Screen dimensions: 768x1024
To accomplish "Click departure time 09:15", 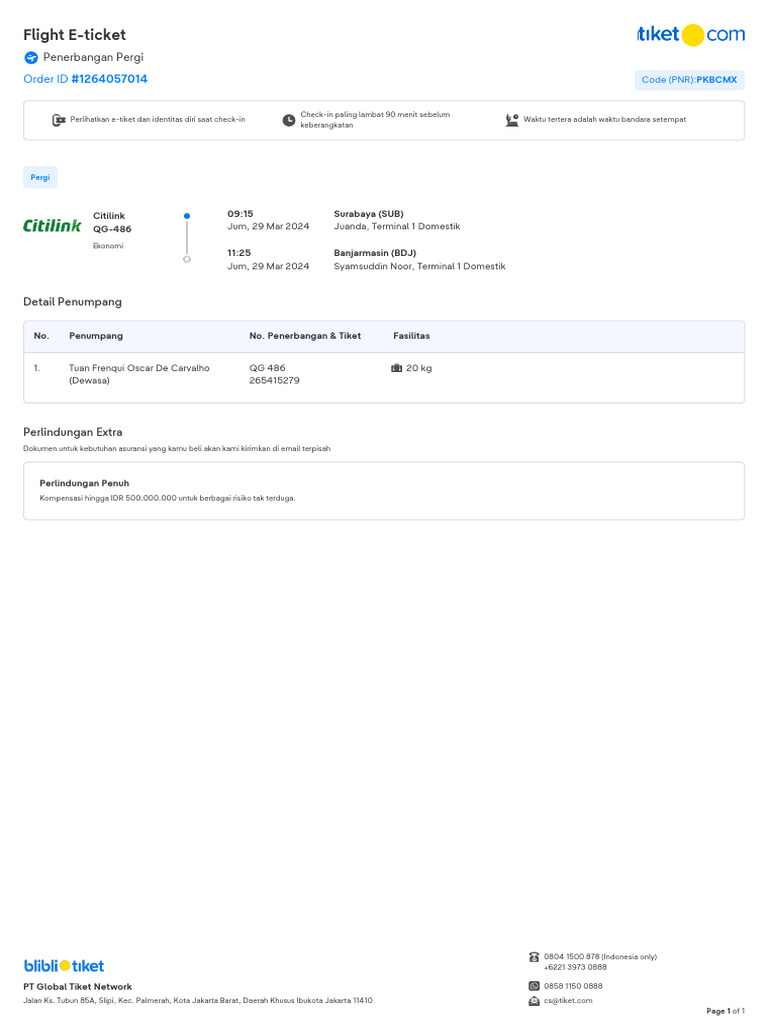I will [x=240, y=214].
